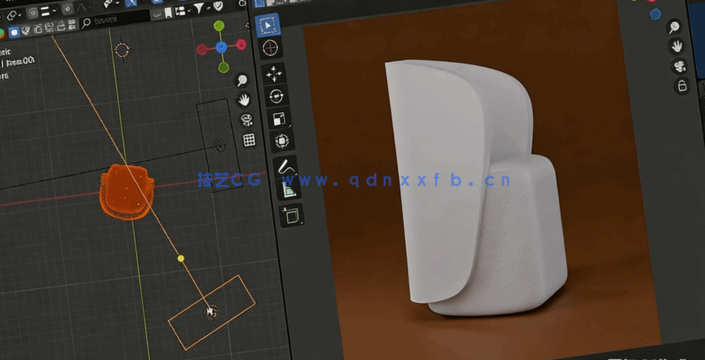Open display mode dropdown next to bookmark

[x=183, y=10]
